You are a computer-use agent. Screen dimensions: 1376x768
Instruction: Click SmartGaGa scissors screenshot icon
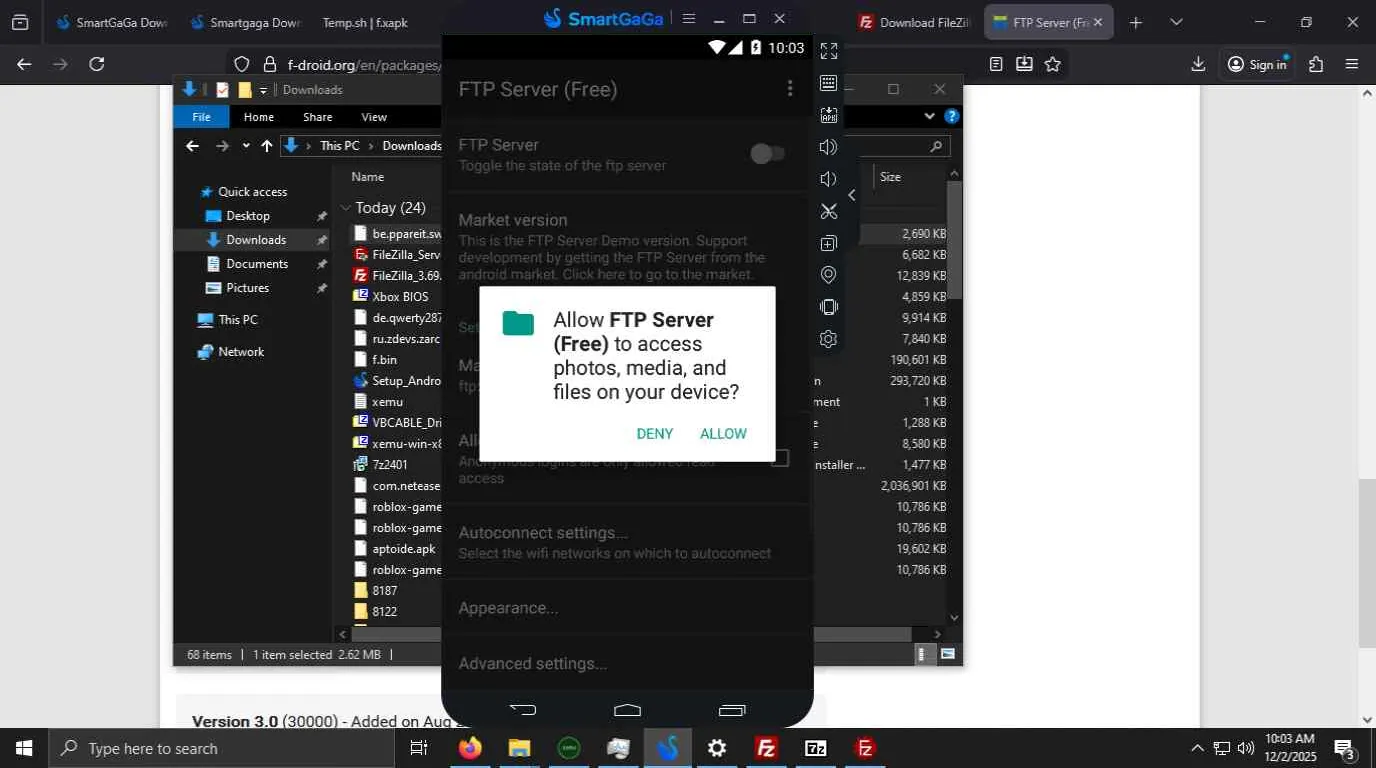[x=829, y=211]
